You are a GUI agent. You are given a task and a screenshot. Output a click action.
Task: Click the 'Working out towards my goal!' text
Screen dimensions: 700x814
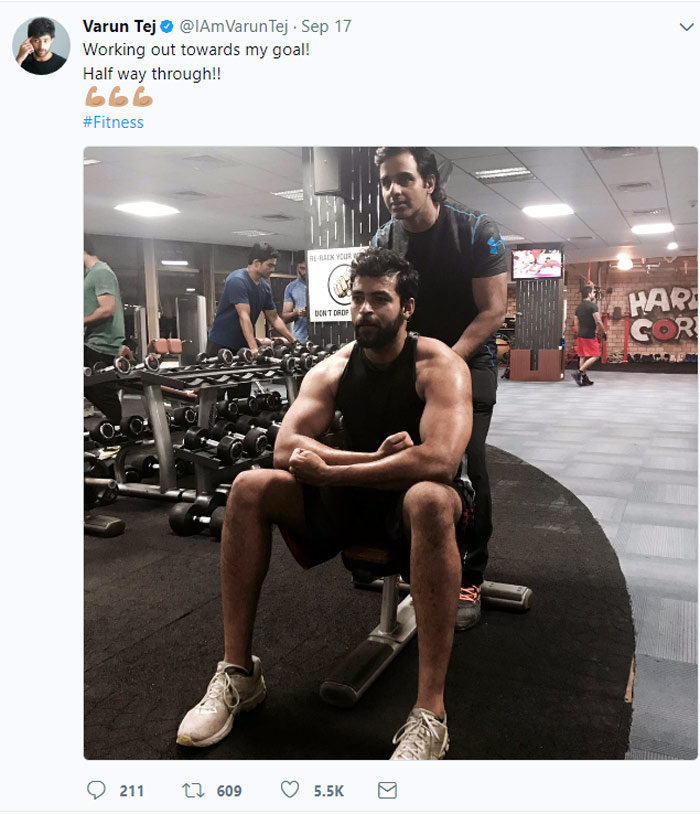196,50
